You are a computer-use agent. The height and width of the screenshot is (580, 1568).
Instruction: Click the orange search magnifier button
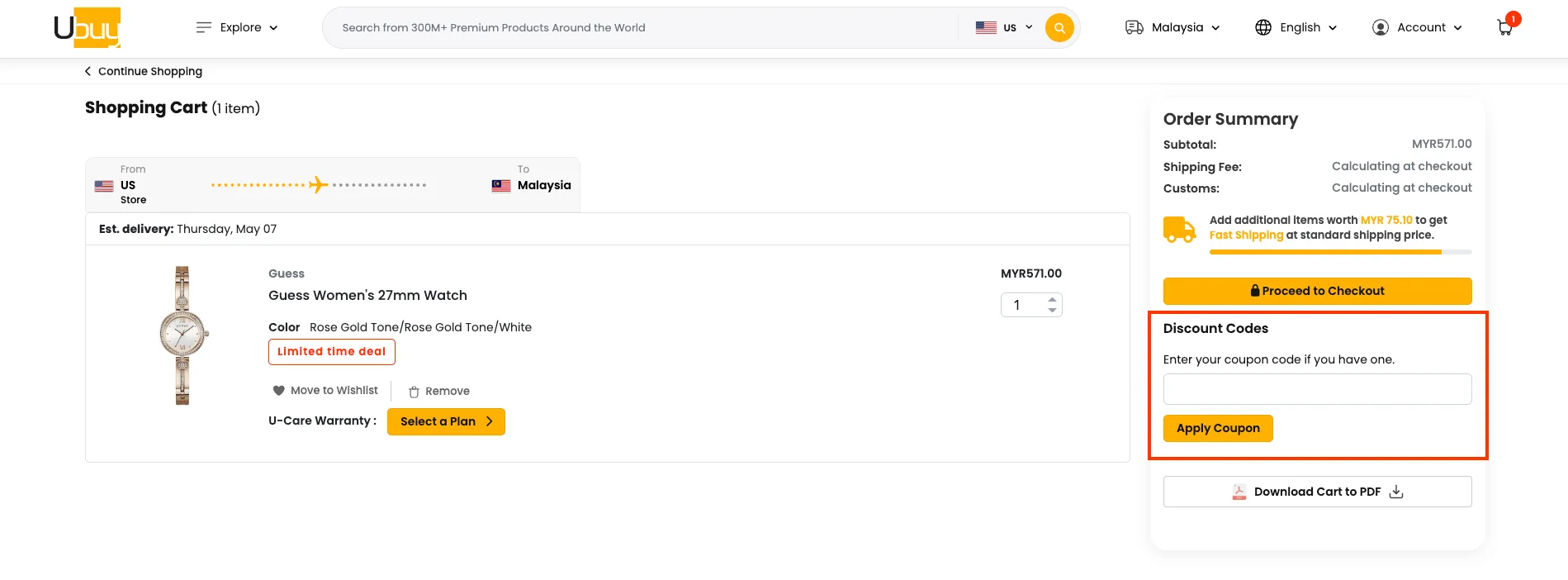(1059, 27)
